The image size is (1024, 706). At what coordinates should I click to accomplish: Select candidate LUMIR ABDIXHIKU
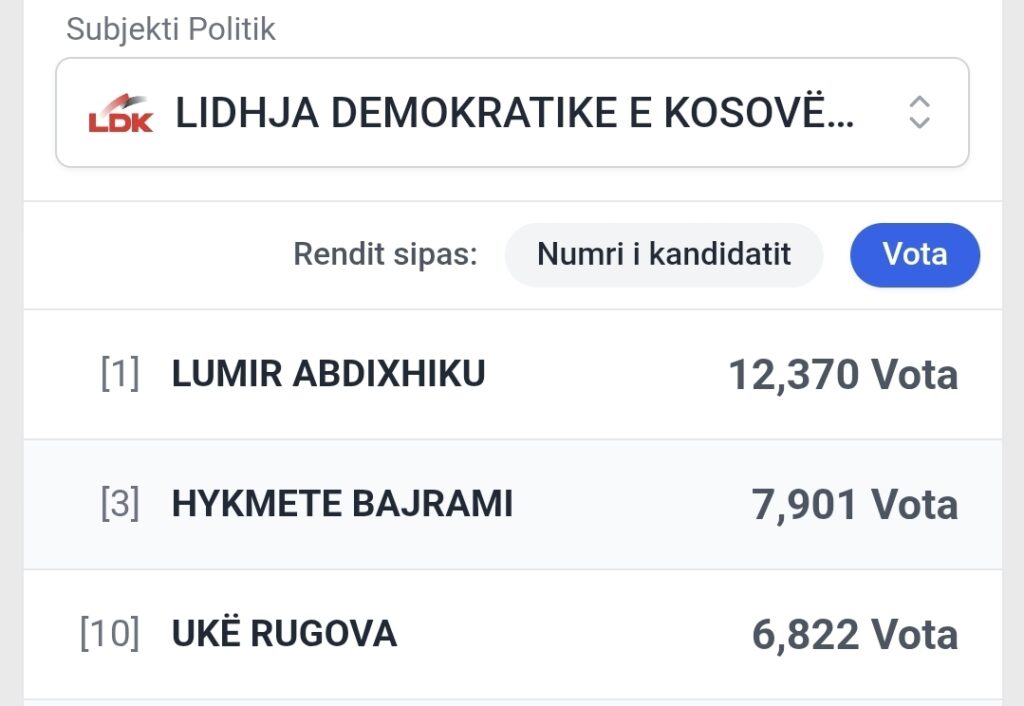click(328, 374)
